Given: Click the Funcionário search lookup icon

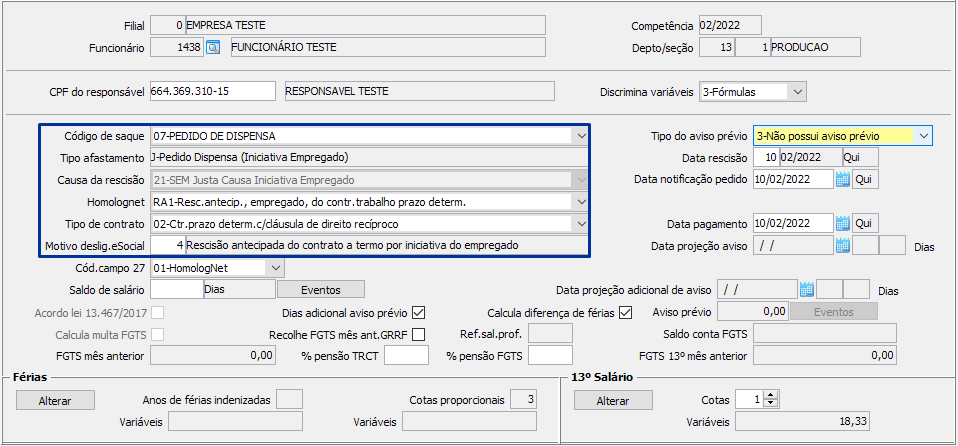Looking at the screenshot, I should 212,47.
